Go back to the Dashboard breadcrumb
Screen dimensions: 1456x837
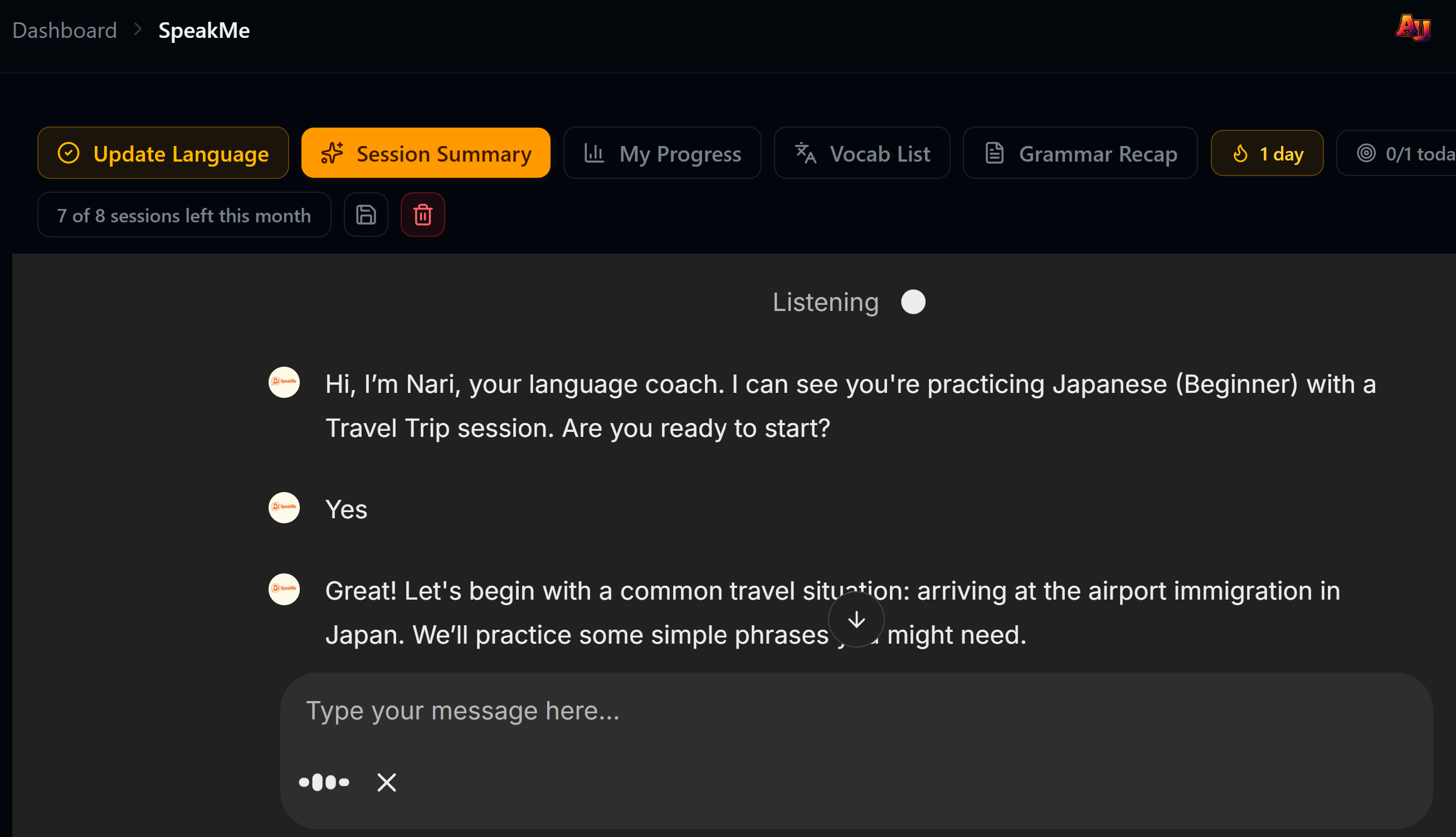pos(65,30)
